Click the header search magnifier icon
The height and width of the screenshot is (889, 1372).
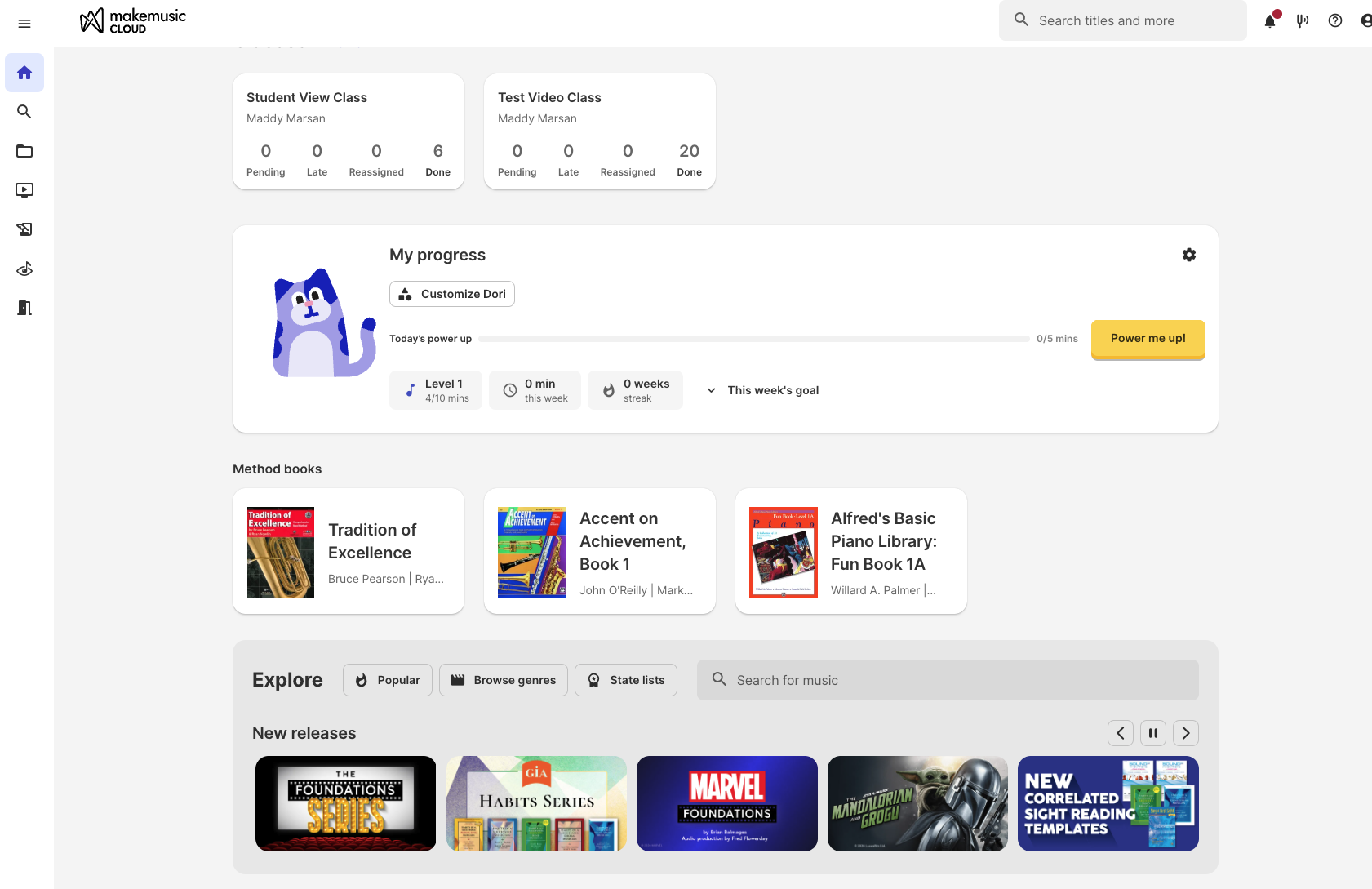[1021, 20]
